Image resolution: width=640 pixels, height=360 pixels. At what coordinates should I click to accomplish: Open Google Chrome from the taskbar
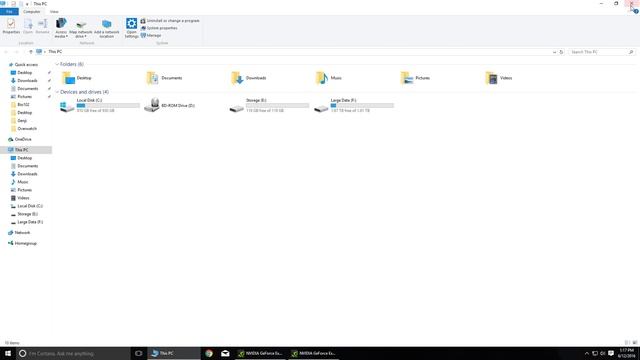pos(209,353)
